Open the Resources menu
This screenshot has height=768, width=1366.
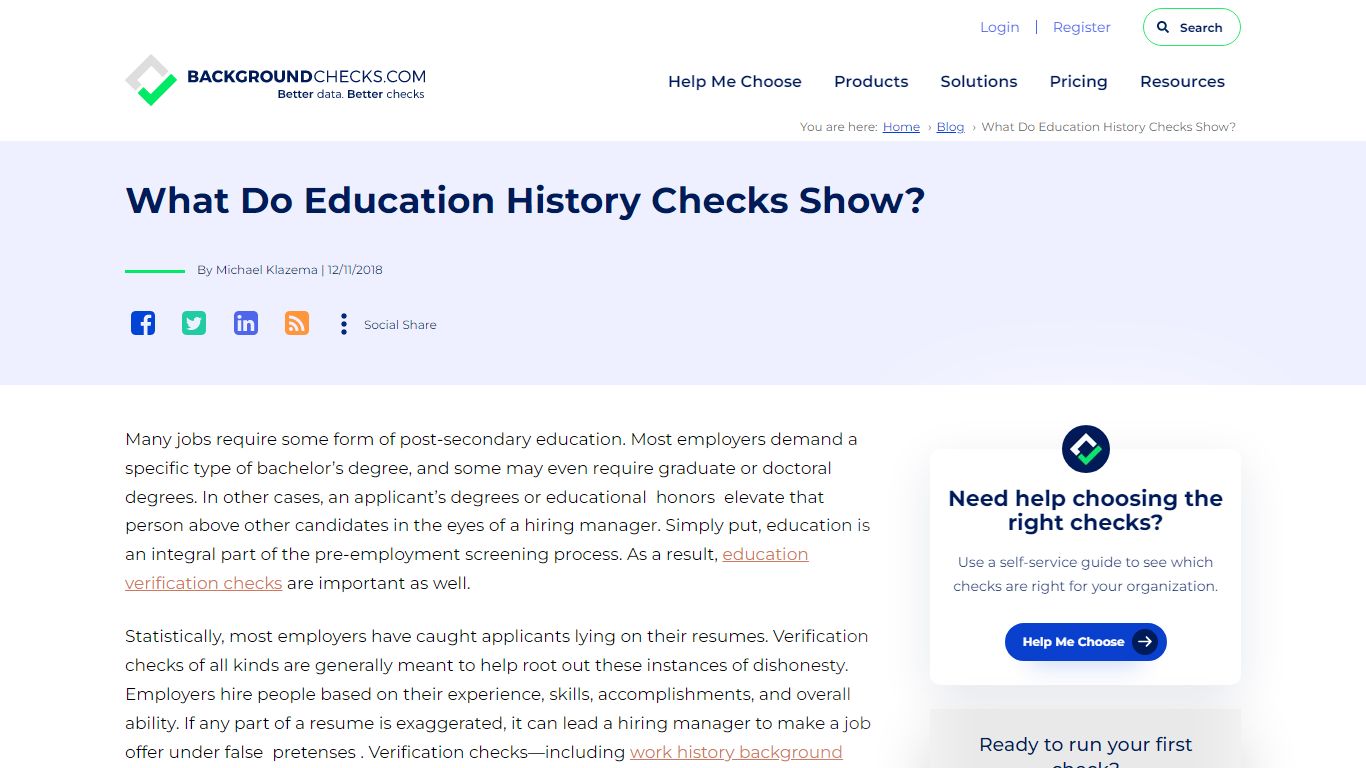(x=1182, y=82)
